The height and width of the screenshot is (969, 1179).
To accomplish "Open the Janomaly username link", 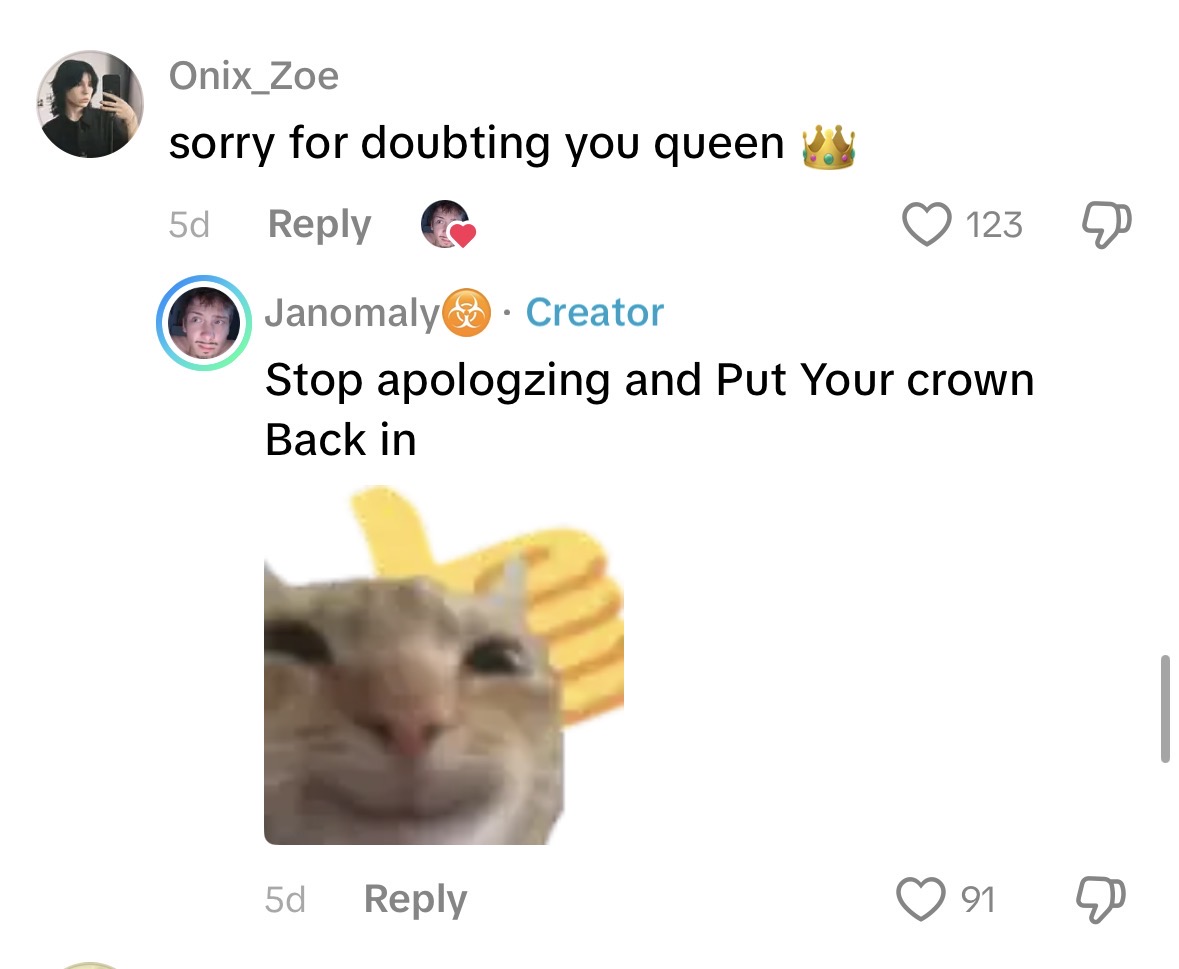I will [352, 313].
